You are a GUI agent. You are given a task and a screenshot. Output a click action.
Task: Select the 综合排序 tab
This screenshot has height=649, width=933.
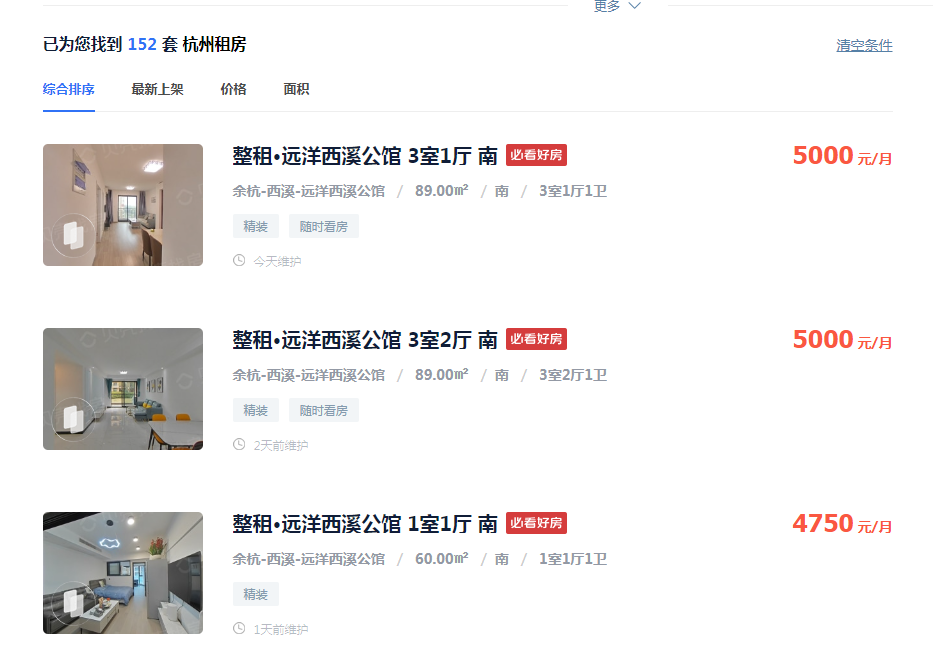pyautogui.click(x=68, y=89)
